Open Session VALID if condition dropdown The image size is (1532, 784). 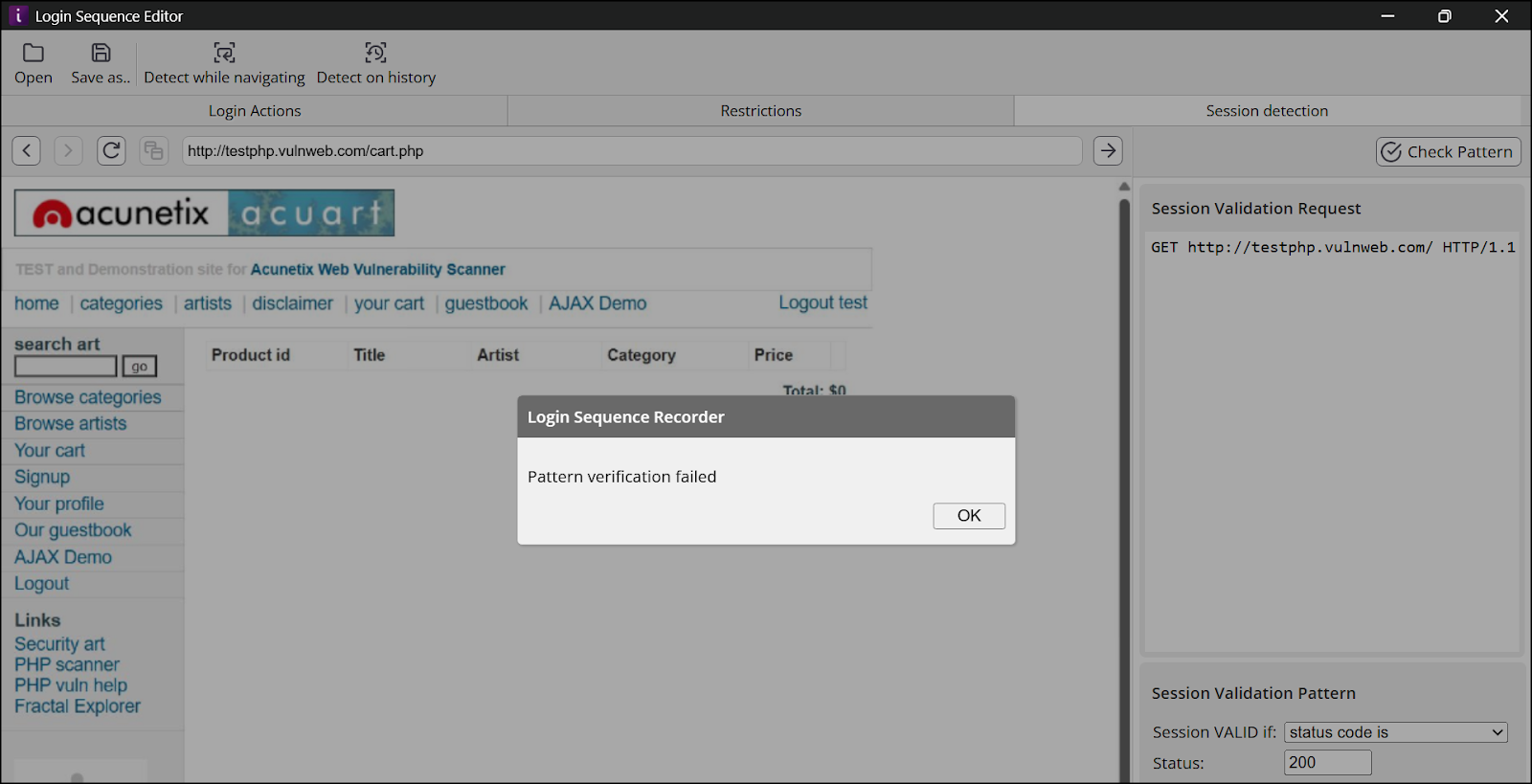click(x=1395, y=732)
